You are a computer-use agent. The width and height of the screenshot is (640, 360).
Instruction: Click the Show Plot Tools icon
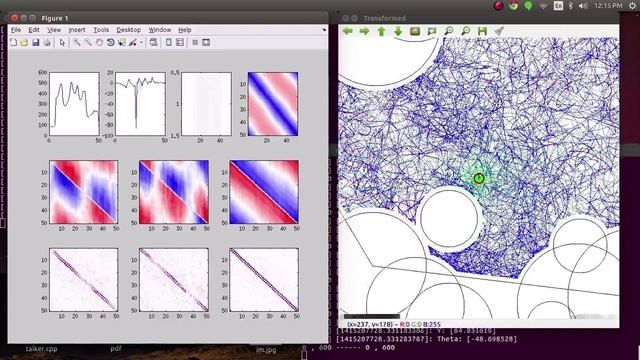point(206,42)
